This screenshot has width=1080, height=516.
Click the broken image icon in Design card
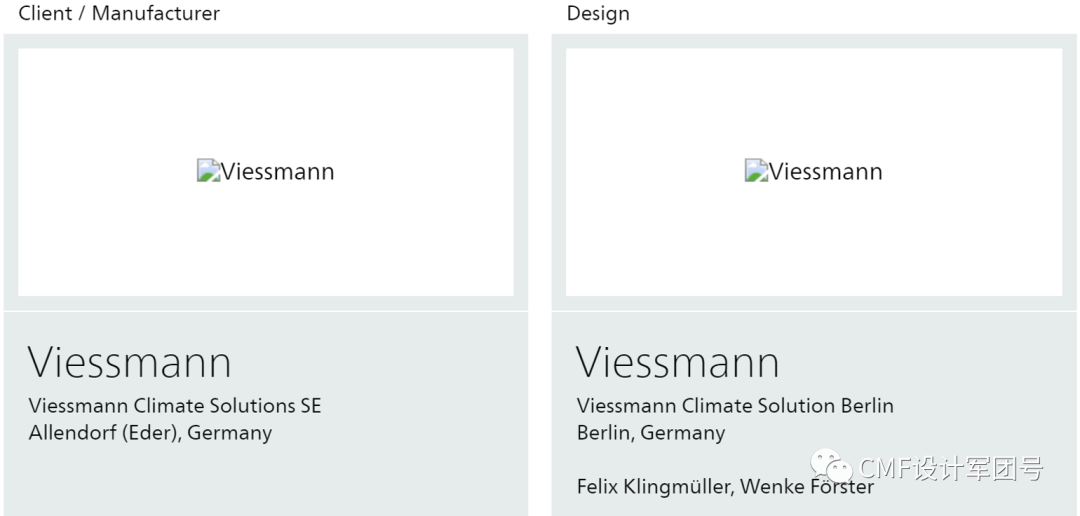pos(755,171)
